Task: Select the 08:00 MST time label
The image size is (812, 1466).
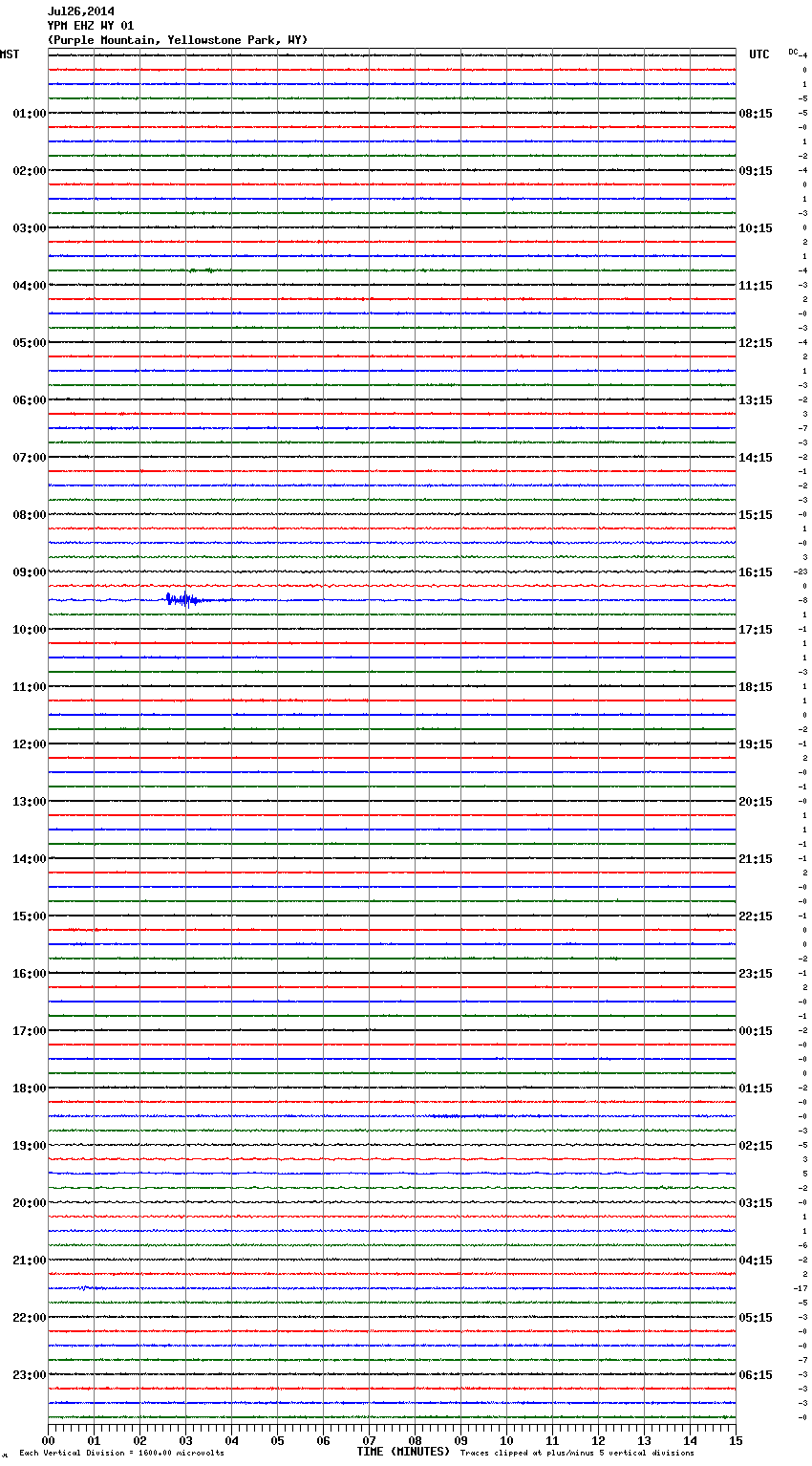Action: click(29, 515)
